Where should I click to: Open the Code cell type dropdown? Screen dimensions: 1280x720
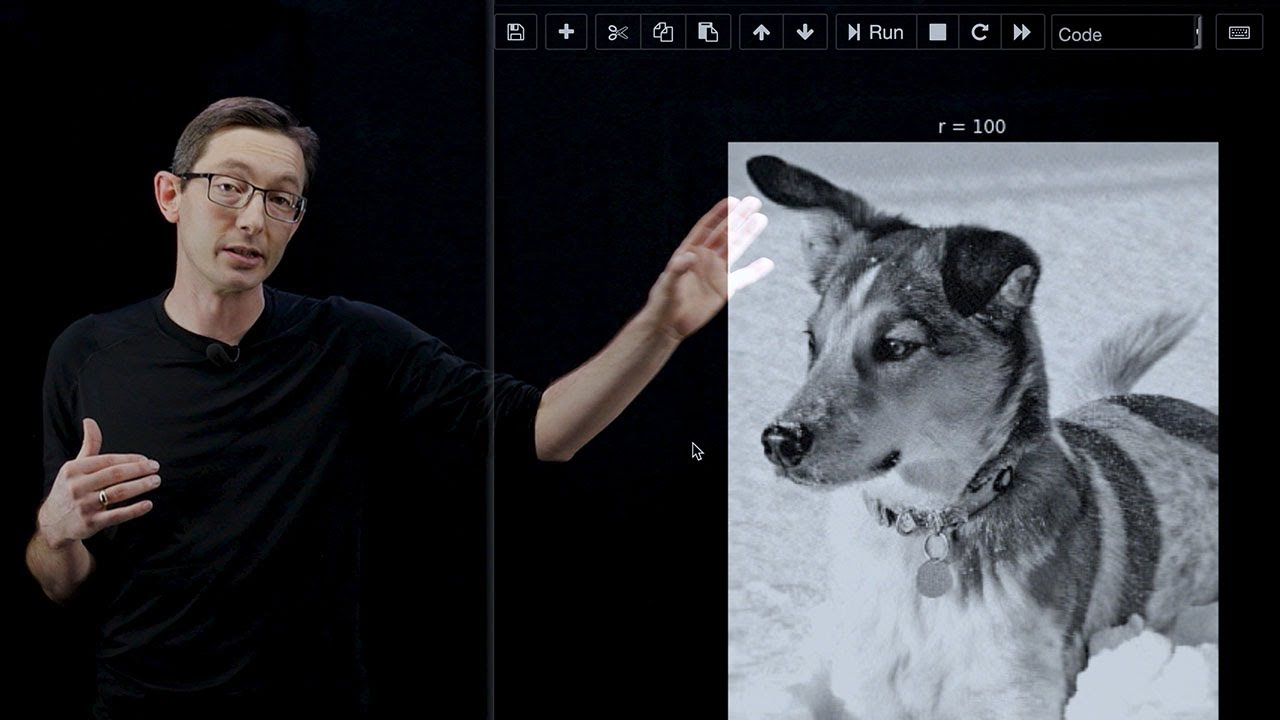coord(1126,33)
